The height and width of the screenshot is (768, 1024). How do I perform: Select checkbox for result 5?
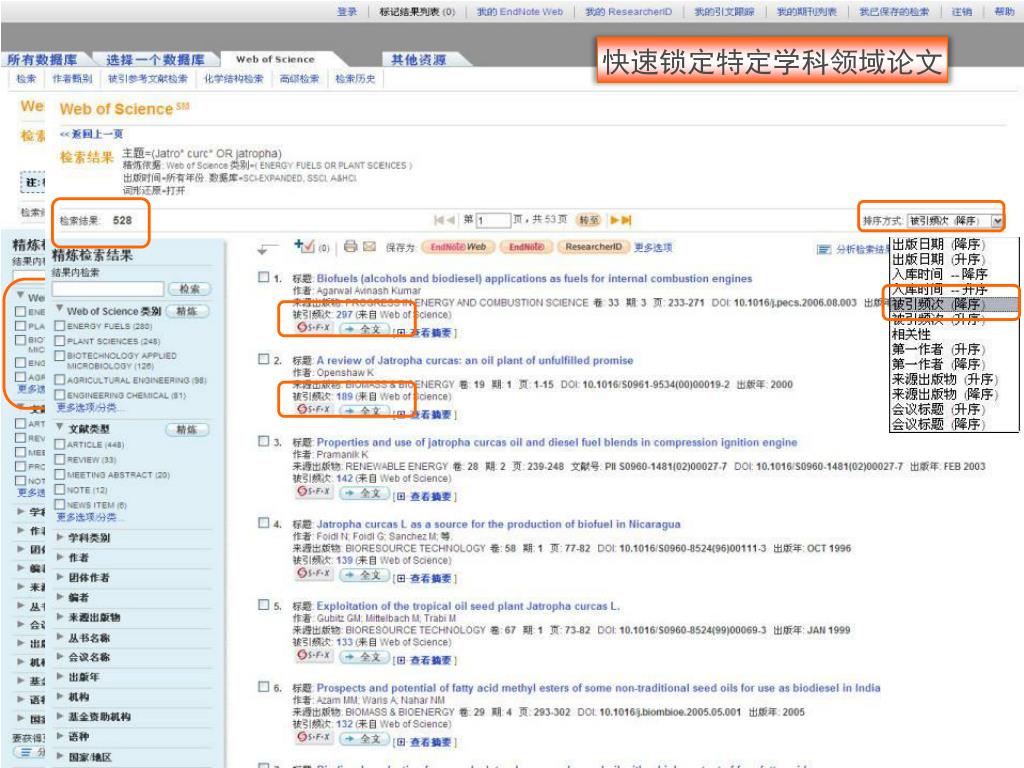click(263, 605)
